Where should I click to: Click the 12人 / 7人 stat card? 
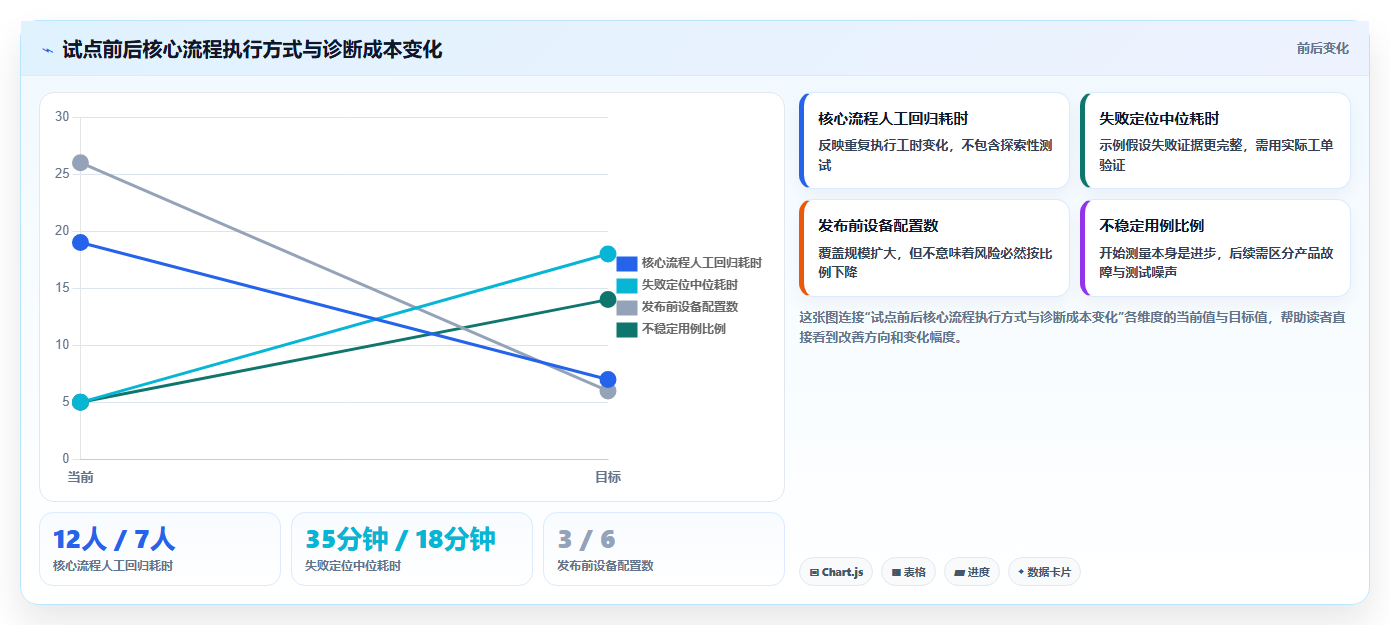click(160, 549)
